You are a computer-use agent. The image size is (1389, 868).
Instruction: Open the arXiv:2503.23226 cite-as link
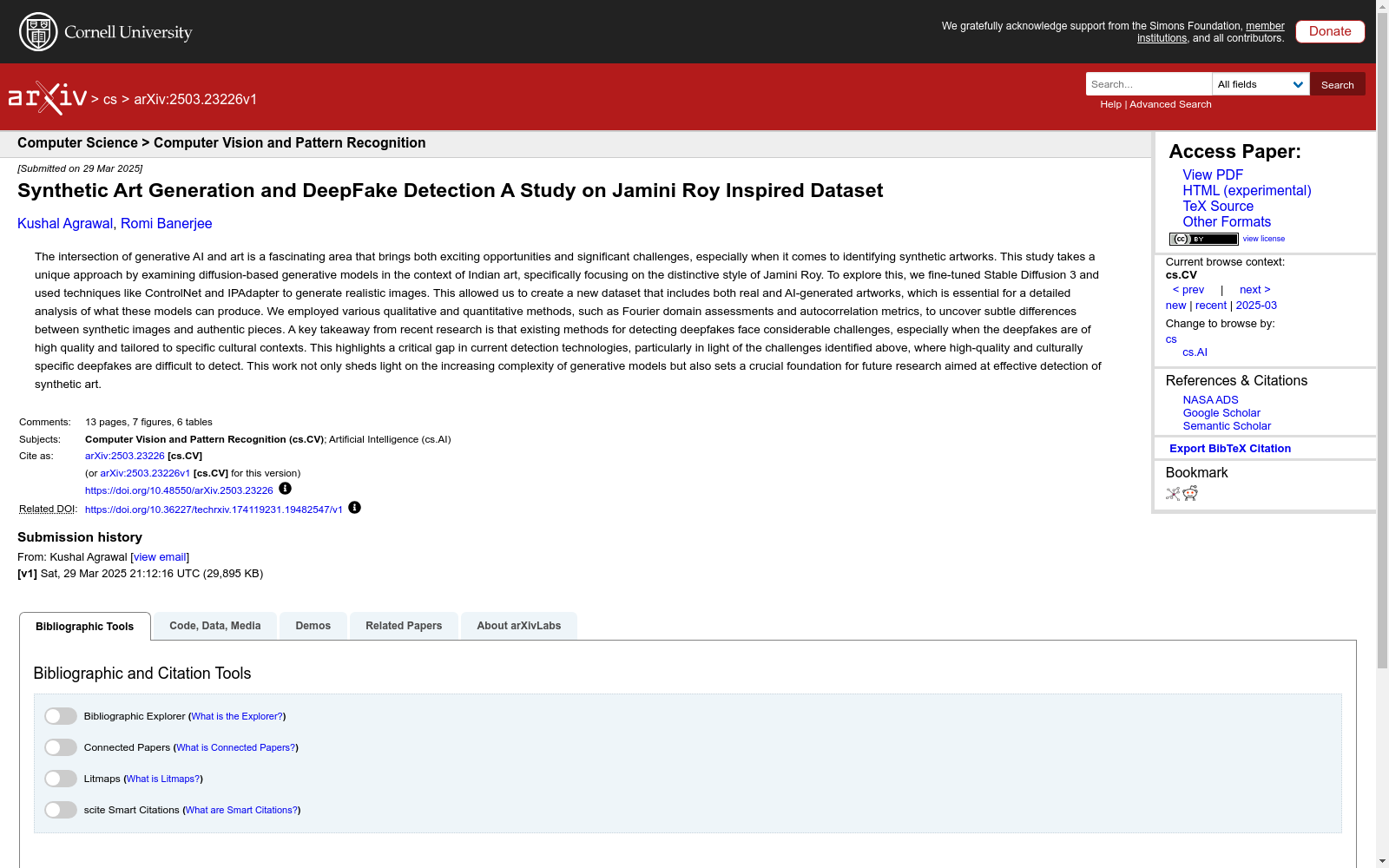point(125,456)
